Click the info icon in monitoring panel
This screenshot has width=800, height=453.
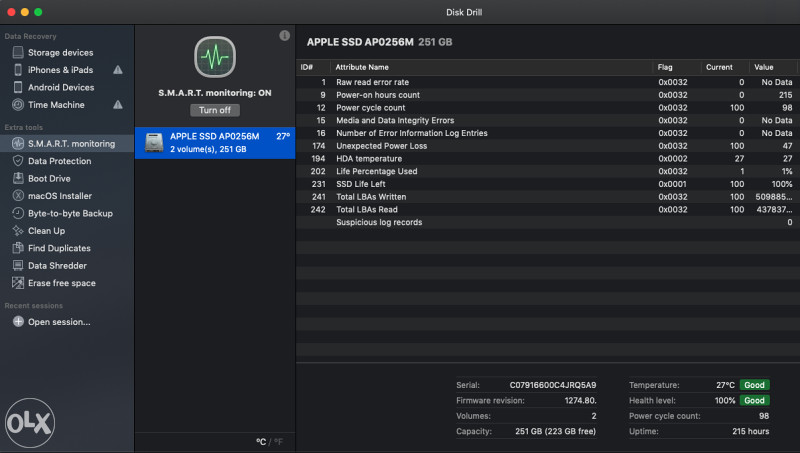[285, 35]
